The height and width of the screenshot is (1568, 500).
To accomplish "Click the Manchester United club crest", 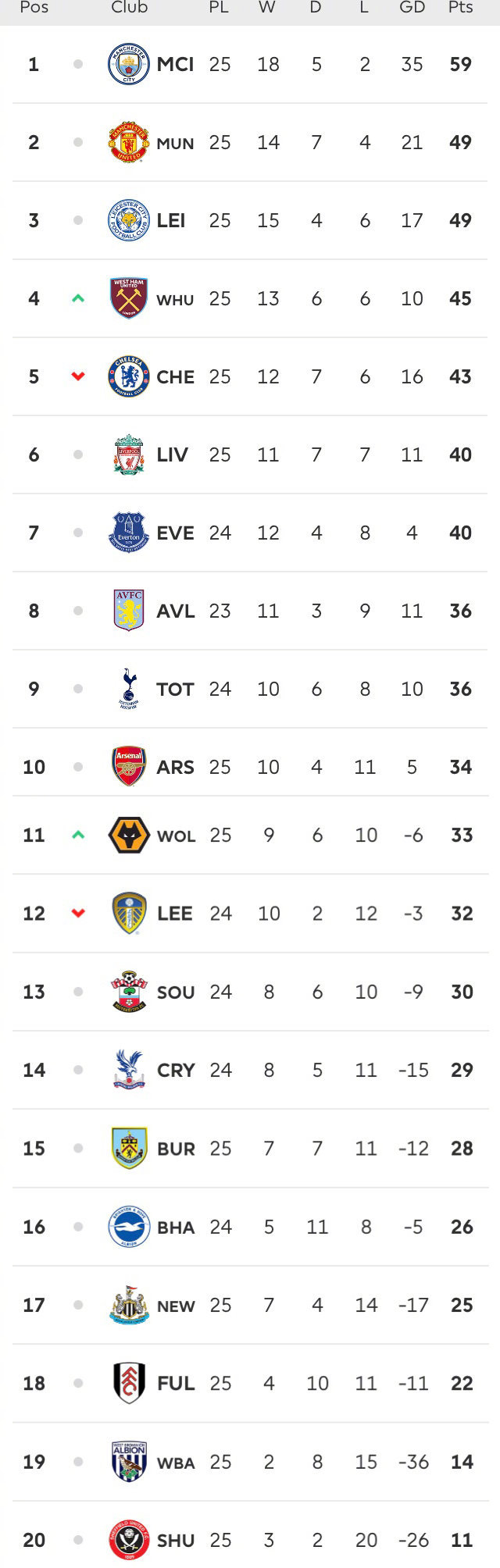I will (x=129, y=142).
